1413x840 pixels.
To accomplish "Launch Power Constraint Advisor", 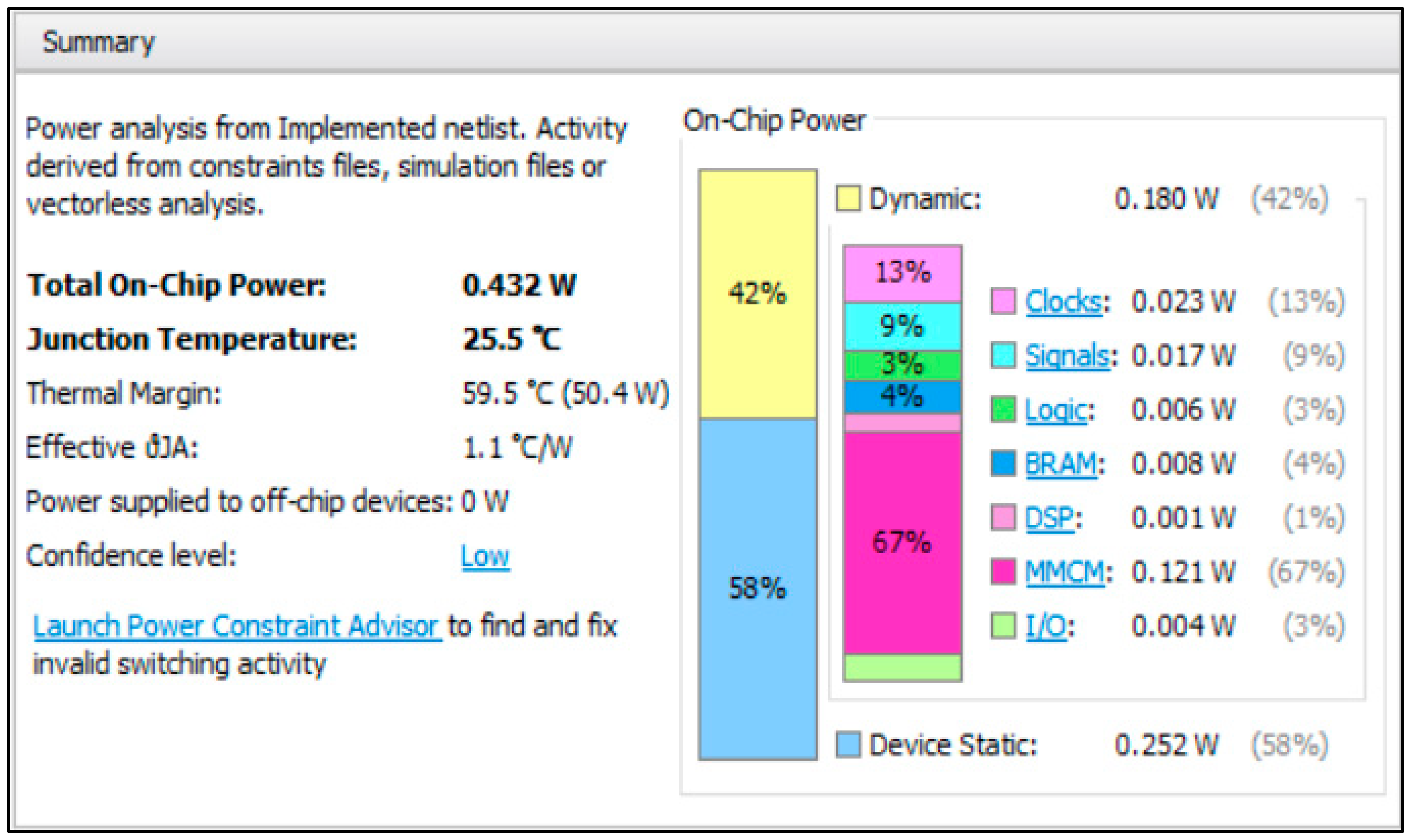I will point(237,626).
